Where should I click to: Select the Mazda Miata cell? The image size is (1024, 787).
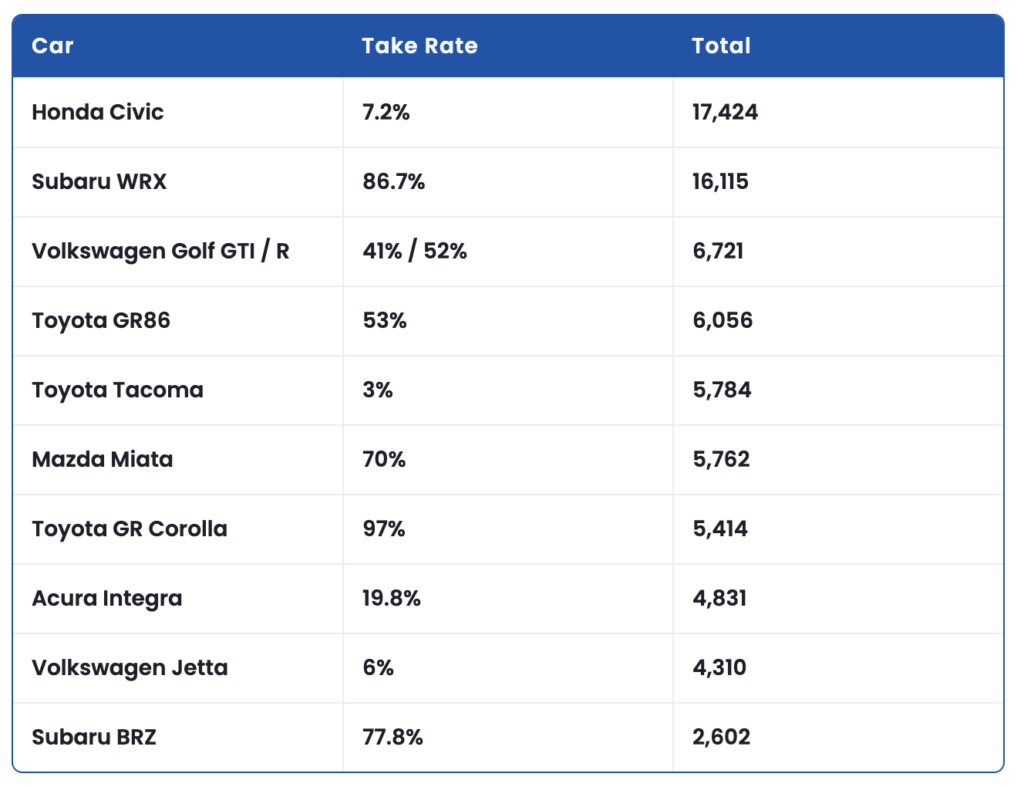coord(102,460)
